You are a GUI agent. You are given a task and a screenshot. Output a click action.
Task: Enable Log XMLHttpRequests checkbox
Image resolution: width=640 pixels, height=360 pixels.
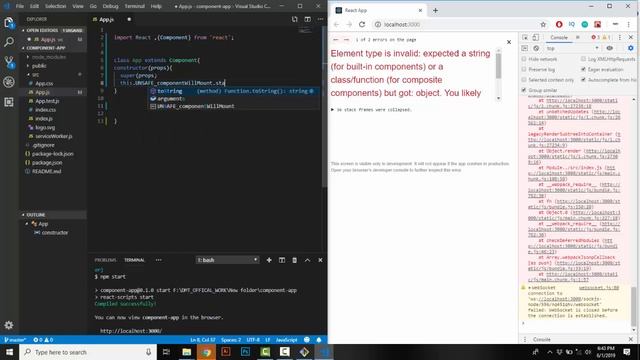coord(583,59)
